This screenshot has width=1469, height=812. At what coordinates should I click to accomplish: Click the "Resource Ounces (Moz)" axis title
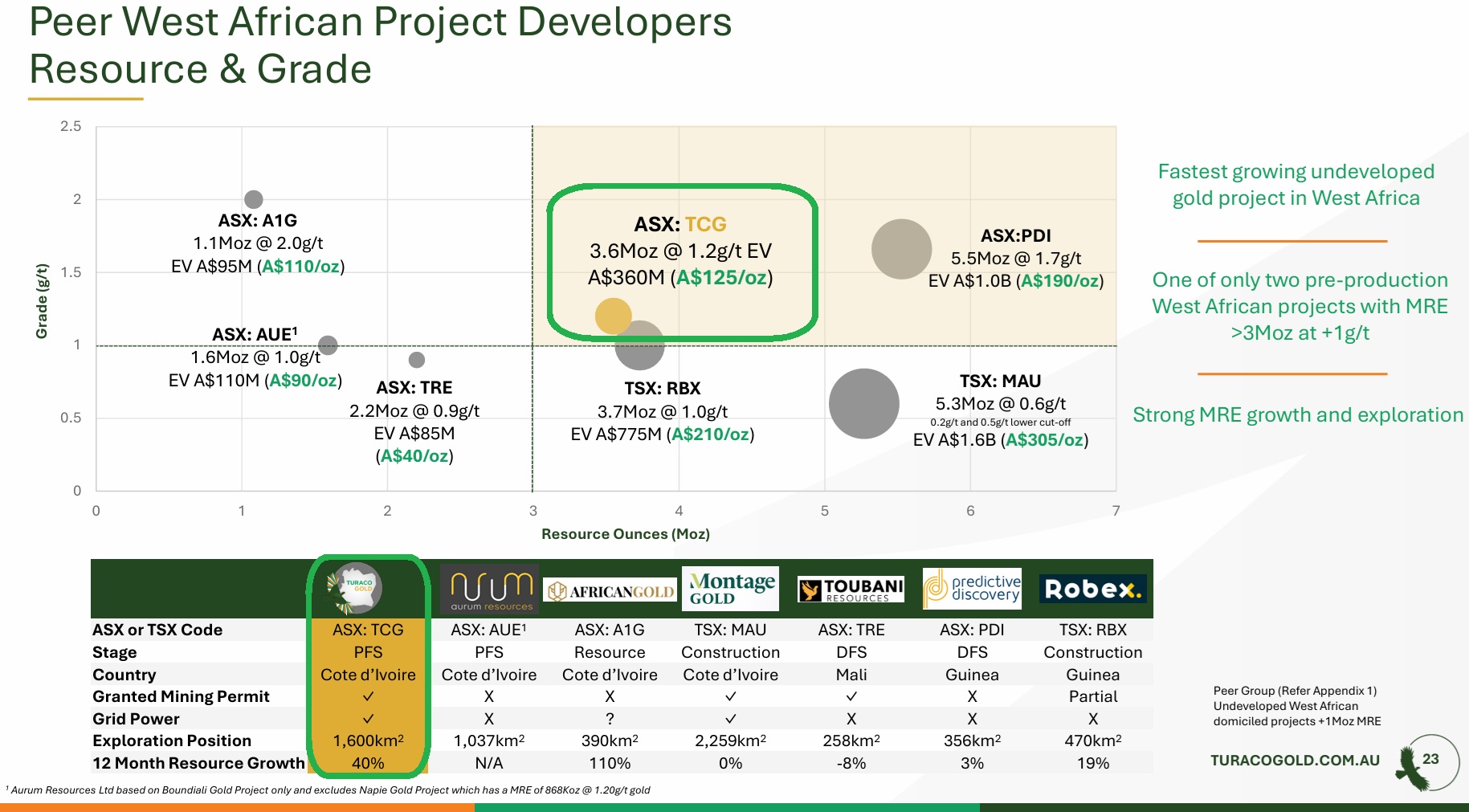click(x=625, y=534)
